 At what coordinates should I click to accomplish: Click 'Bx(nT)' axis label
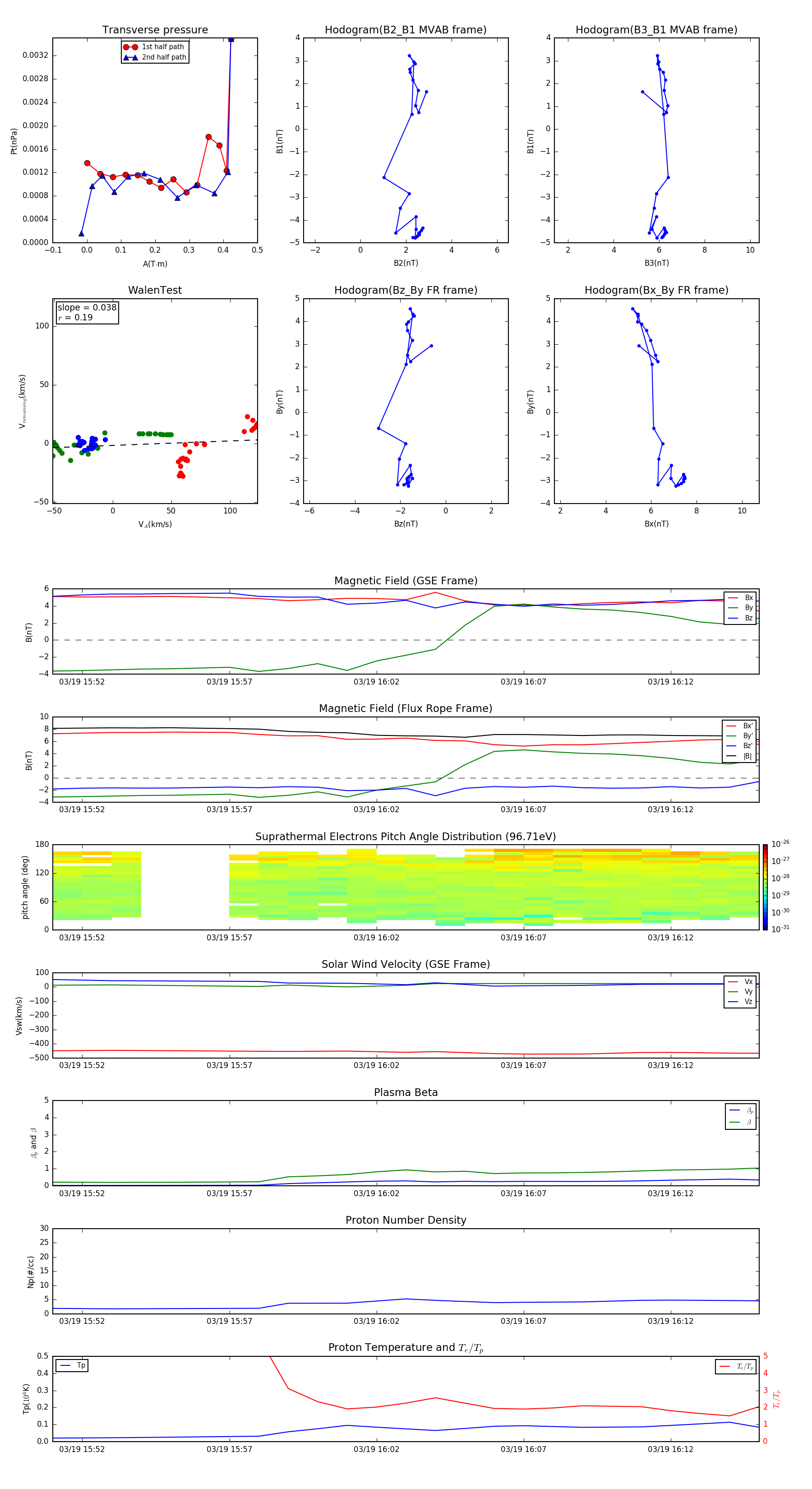point(656,524)
